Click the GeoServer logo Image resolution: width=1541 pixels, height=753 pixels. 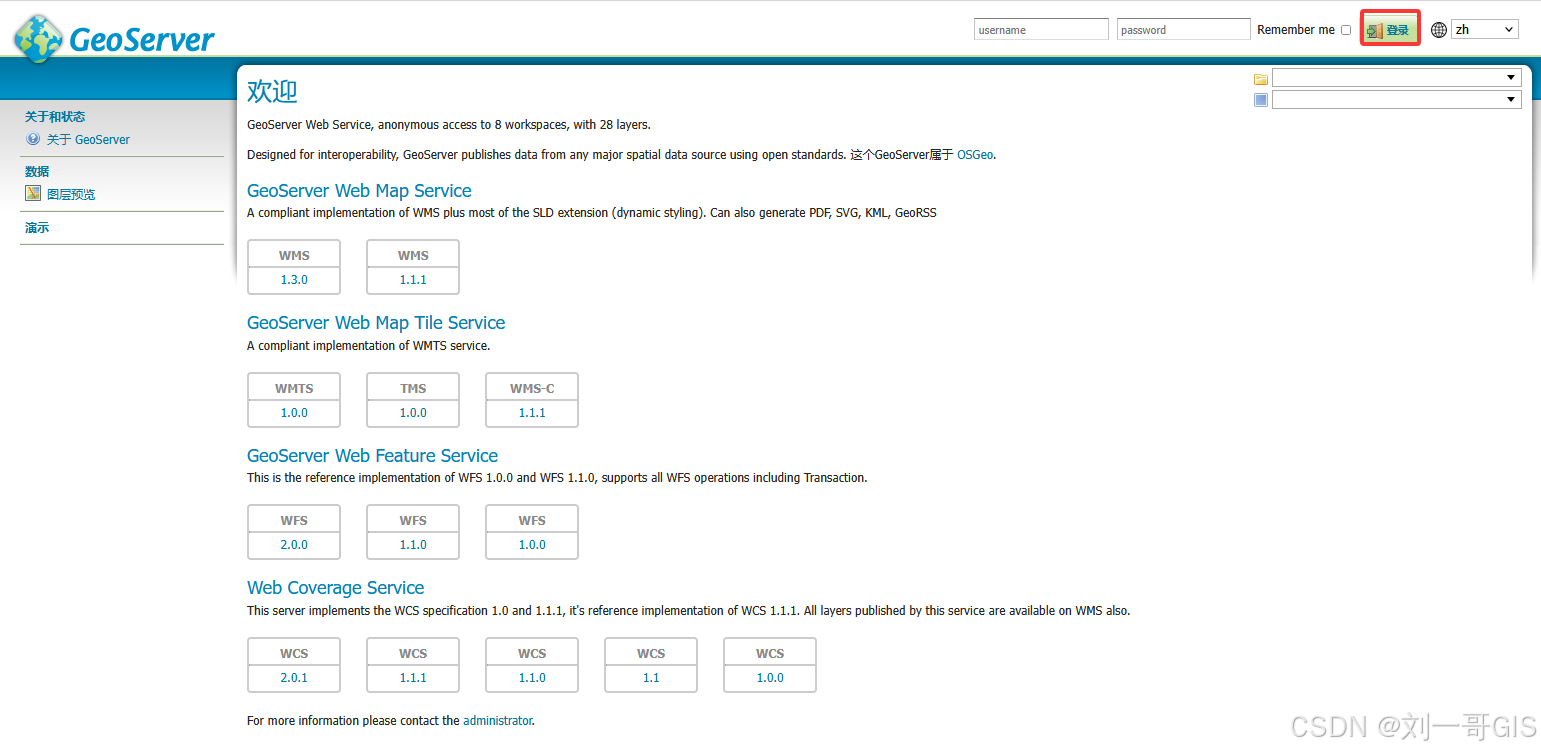(x=114, y=38)
